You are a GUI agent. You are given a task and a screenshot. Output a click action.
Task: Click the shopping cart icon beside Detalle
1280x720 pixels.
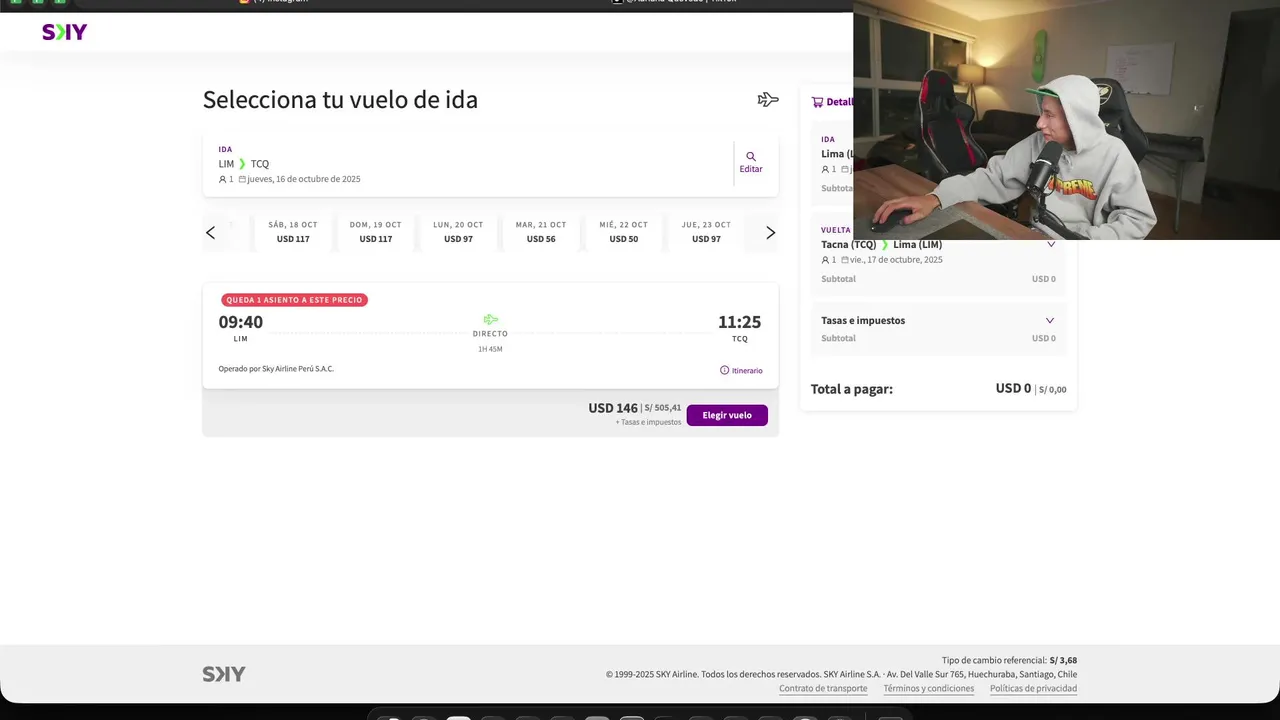[817, 102]
